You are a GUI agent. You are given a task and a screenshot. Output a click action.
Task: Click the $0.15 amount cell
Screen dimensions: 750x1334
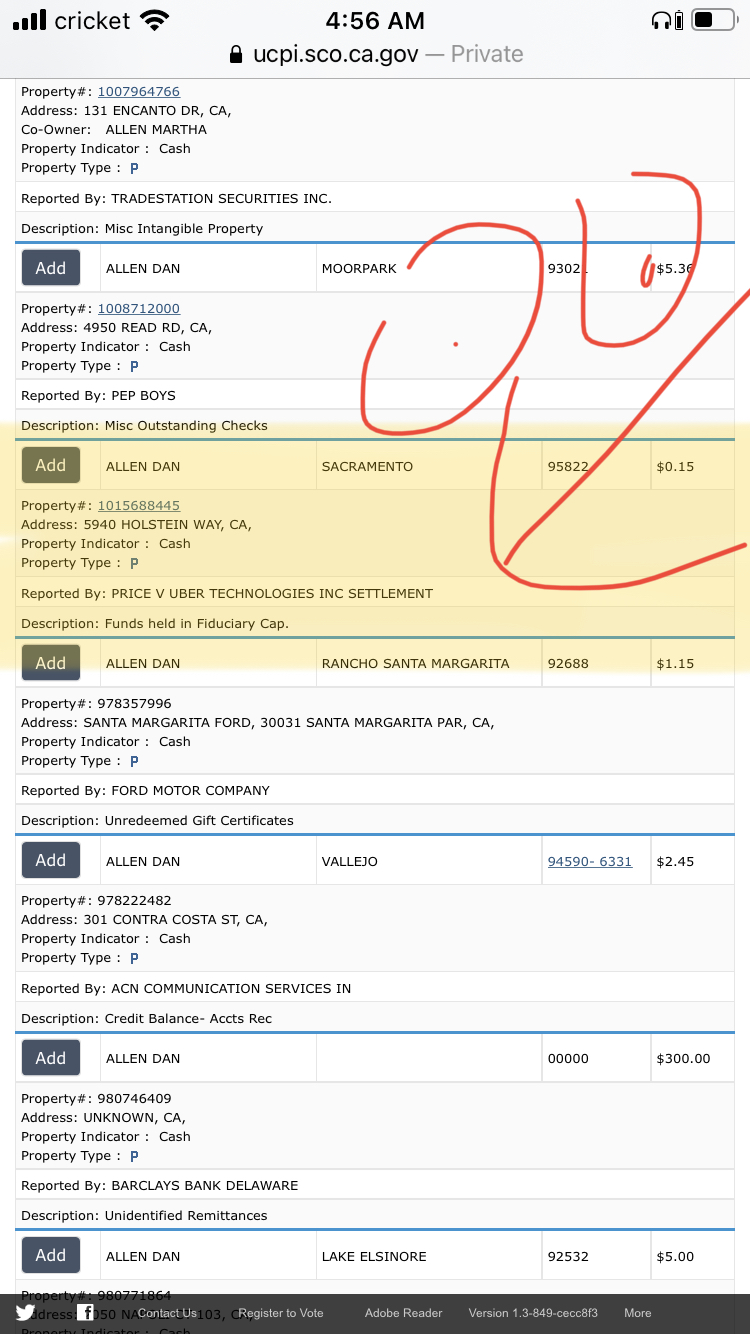pyautogui.click(x=692, y=466)
